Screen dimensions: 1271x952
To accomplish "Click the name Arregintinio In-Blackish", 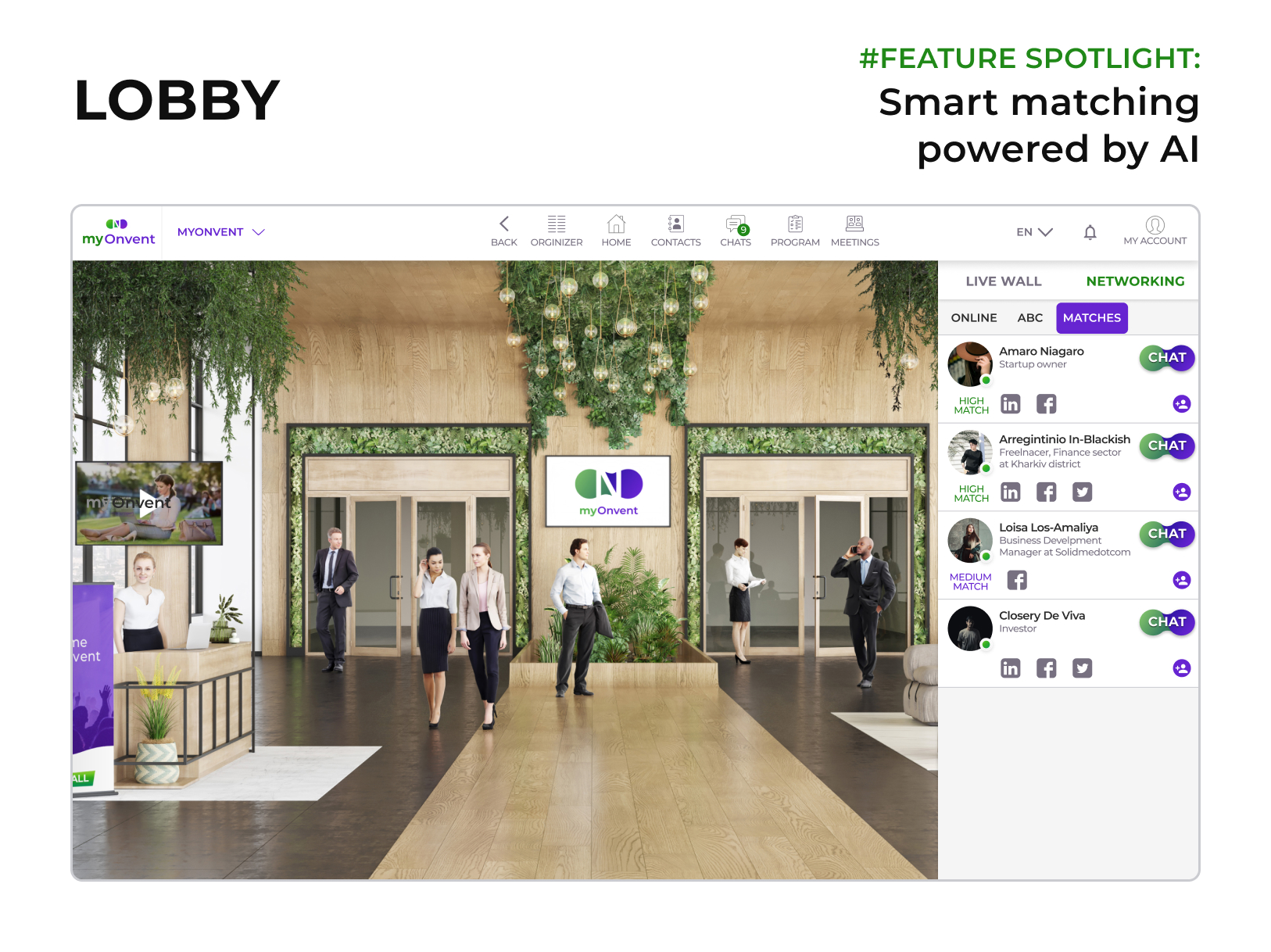I will click(1065, 439).
